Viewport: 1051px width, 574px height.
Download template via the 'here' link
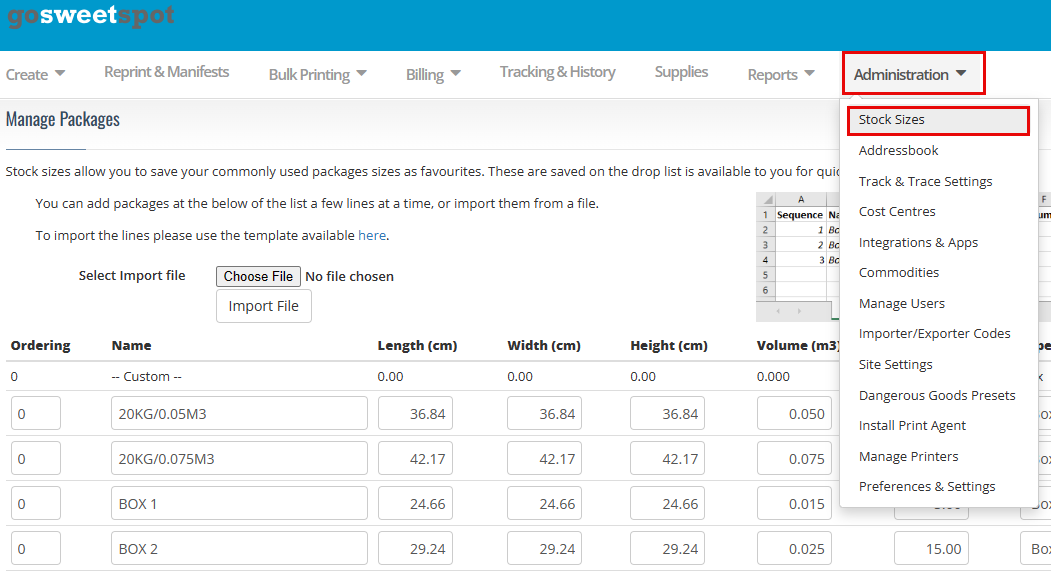coord(371,236)
